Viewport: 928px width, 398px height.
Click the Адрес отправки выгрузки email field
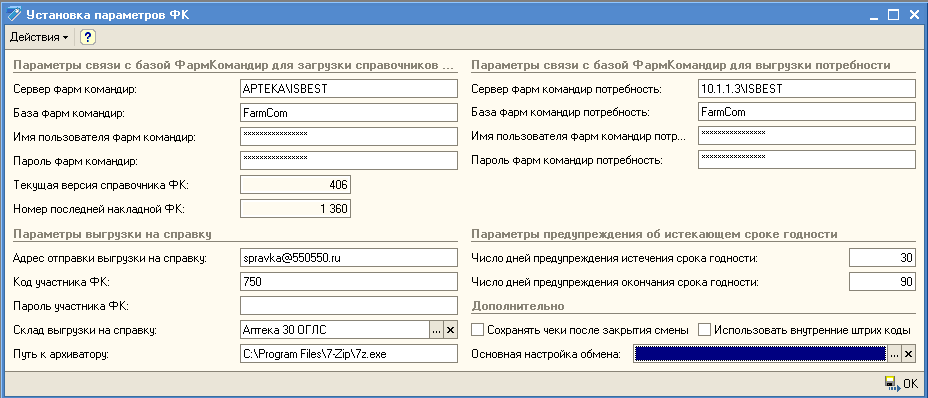click(349, 258)
